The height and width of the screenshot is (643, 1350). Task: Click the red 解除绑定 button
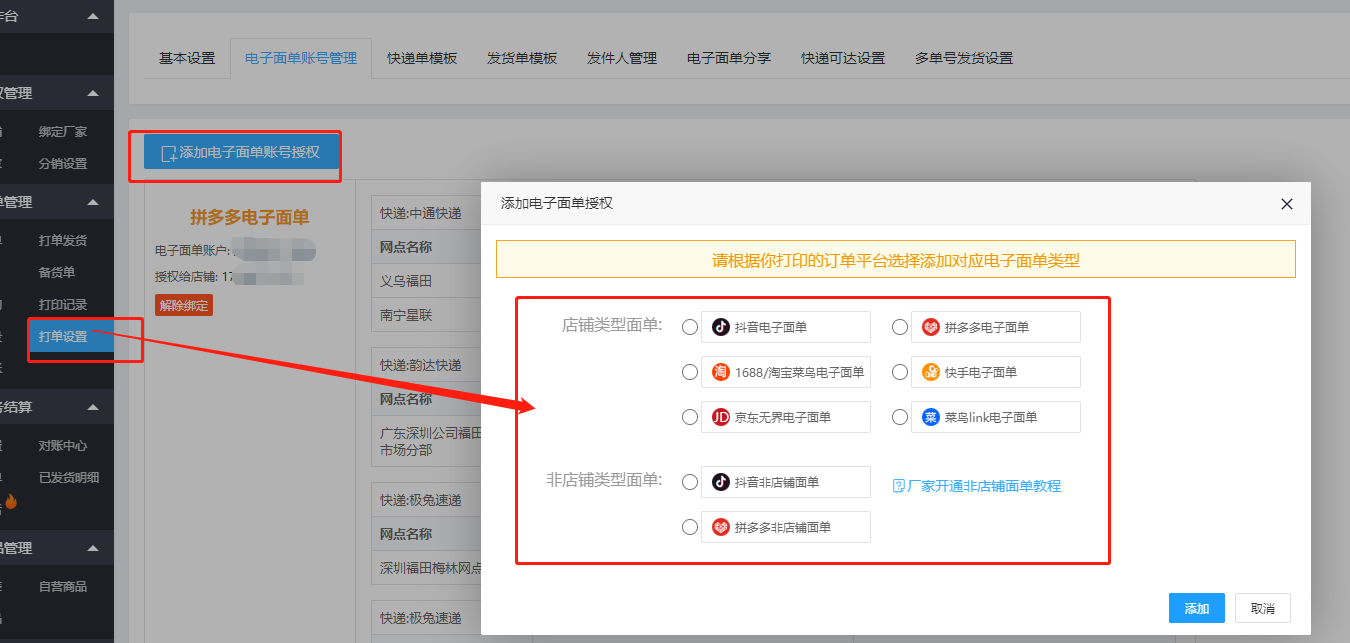[x=184, y=305]
